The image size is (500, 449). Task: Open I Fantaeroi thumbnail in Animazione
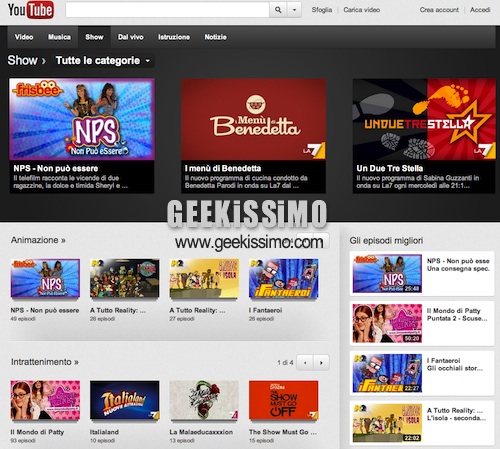tap(284, 278)
